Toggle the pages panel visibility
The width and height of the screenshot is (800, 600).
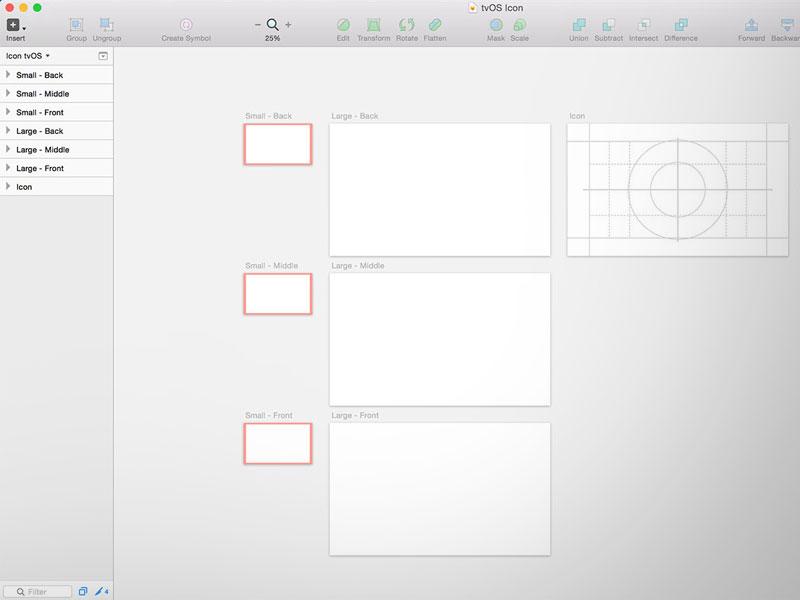[103, 56]
